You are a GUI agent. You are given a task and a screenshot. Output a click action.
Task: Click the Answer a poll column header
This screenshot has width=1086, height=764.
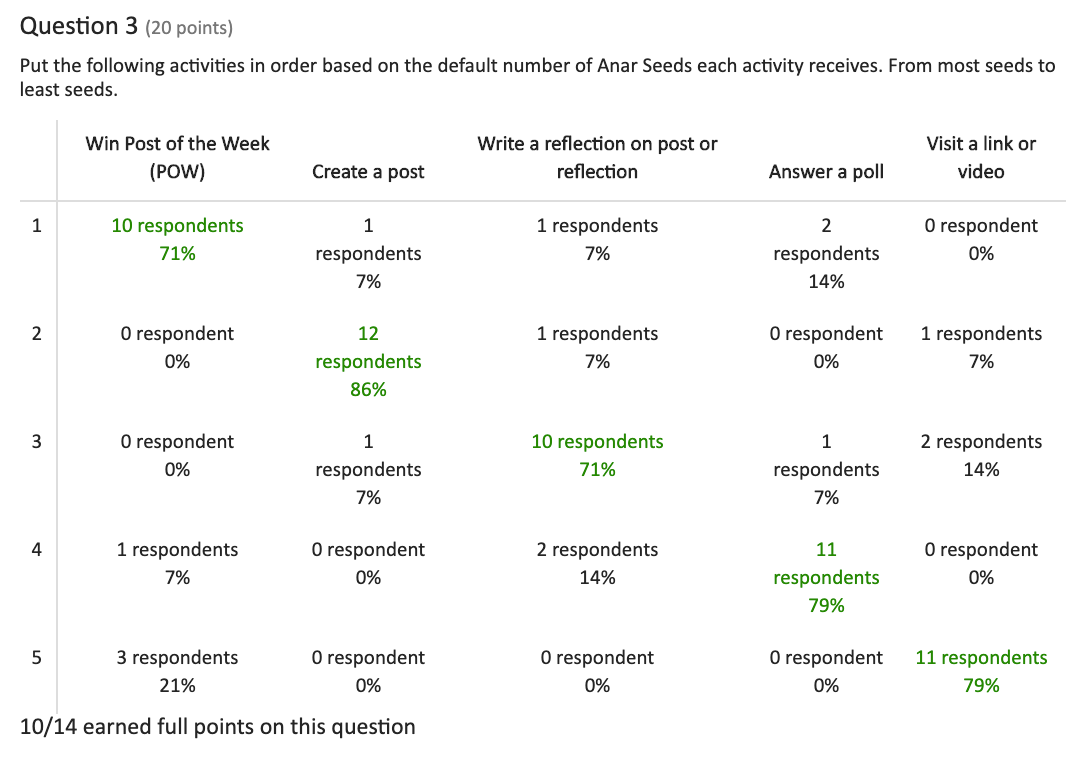(826, 171)
